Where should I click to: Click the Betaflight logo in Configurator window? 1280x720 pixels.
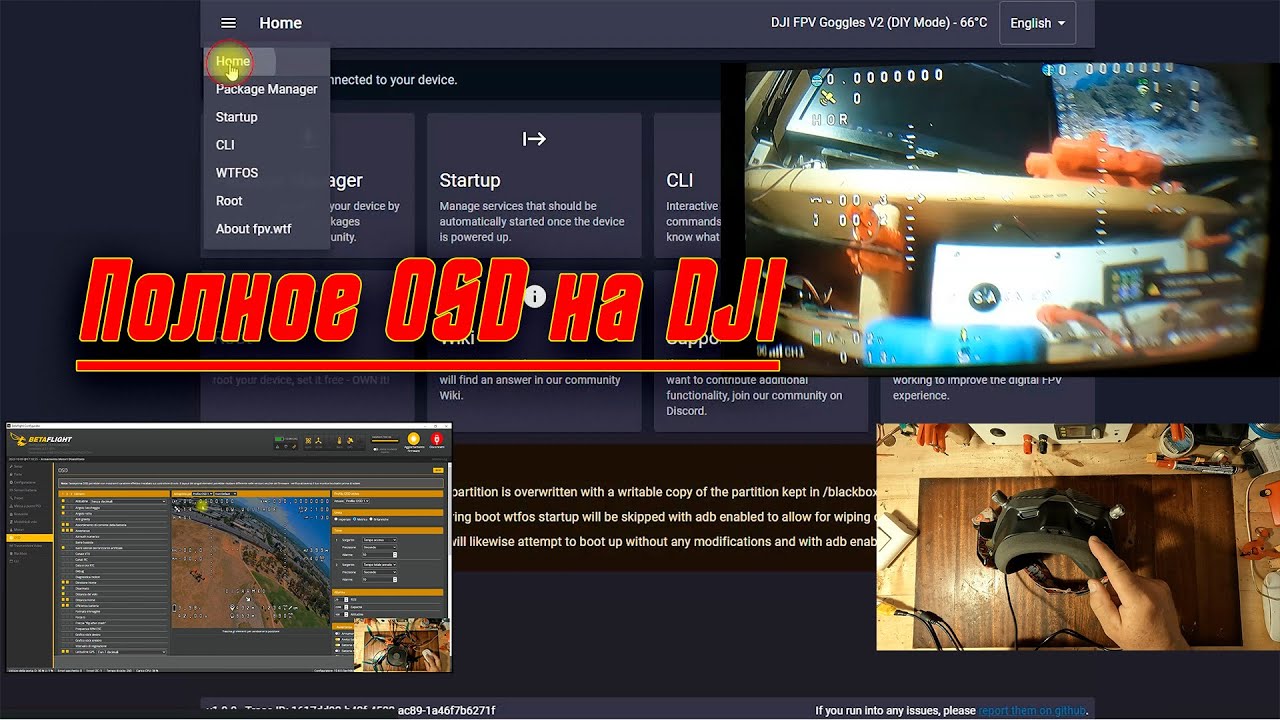coord(41,439)
